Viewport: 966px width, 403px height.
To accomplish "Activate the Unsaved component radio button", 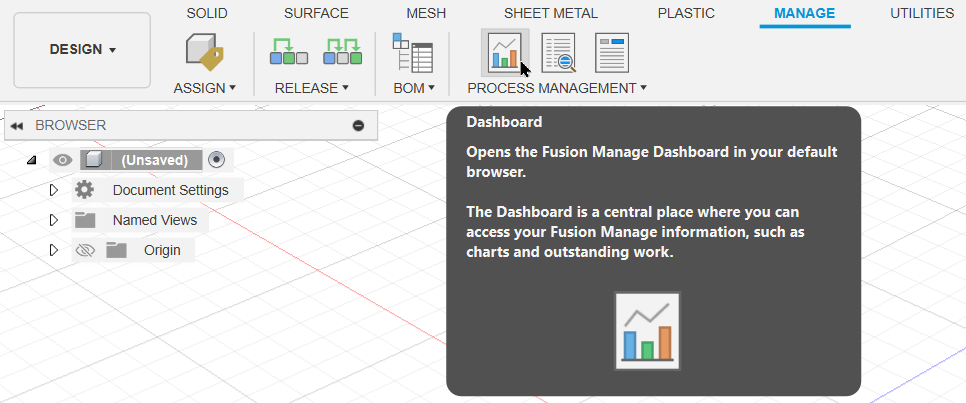I will pos(216,160).
